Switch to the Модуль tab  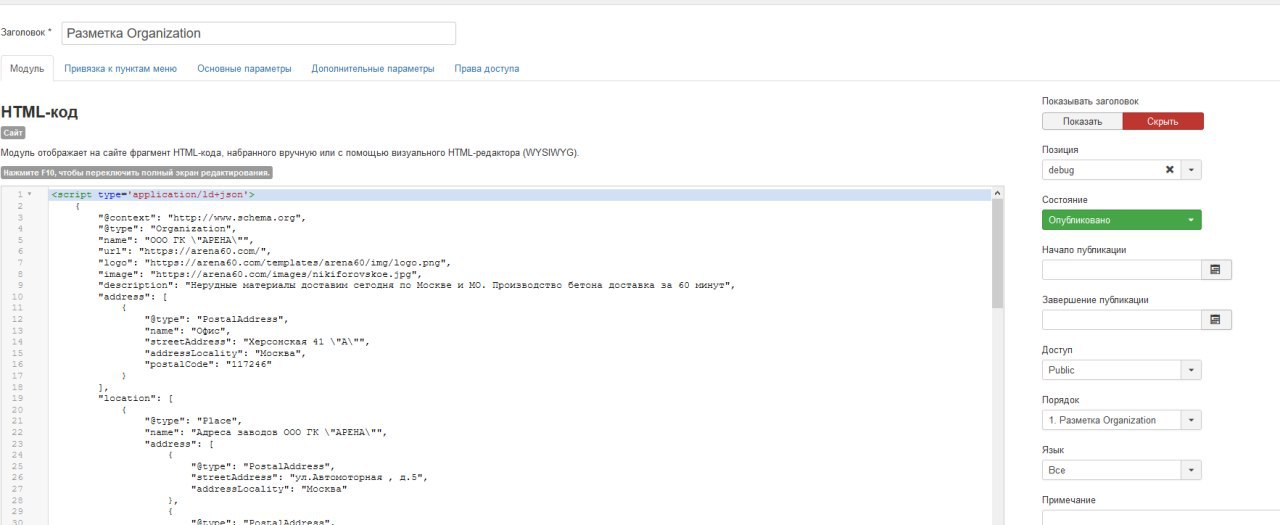(27, 69)
